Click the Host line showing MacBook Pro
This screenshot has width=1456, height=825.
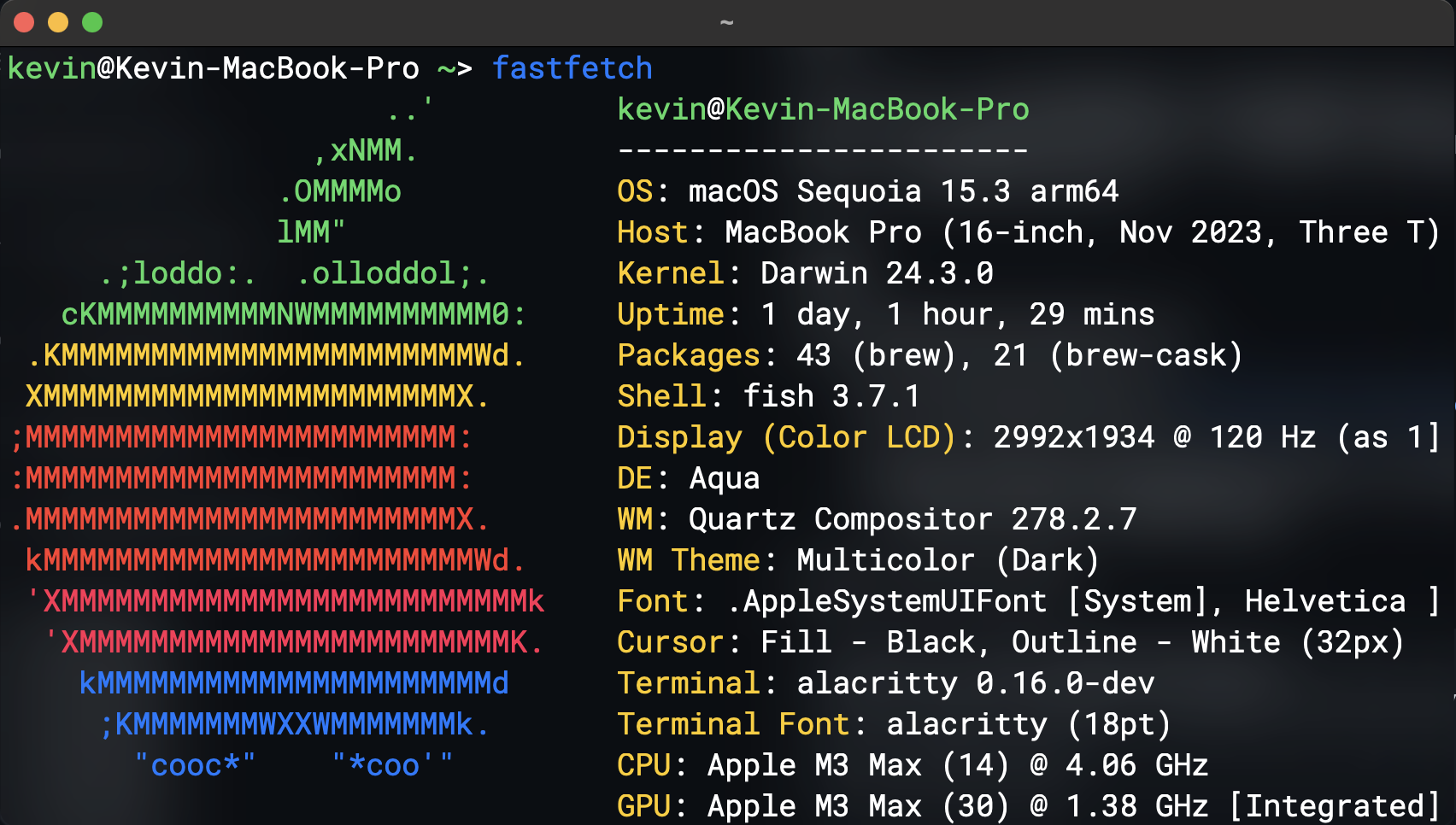[1028, 232]
